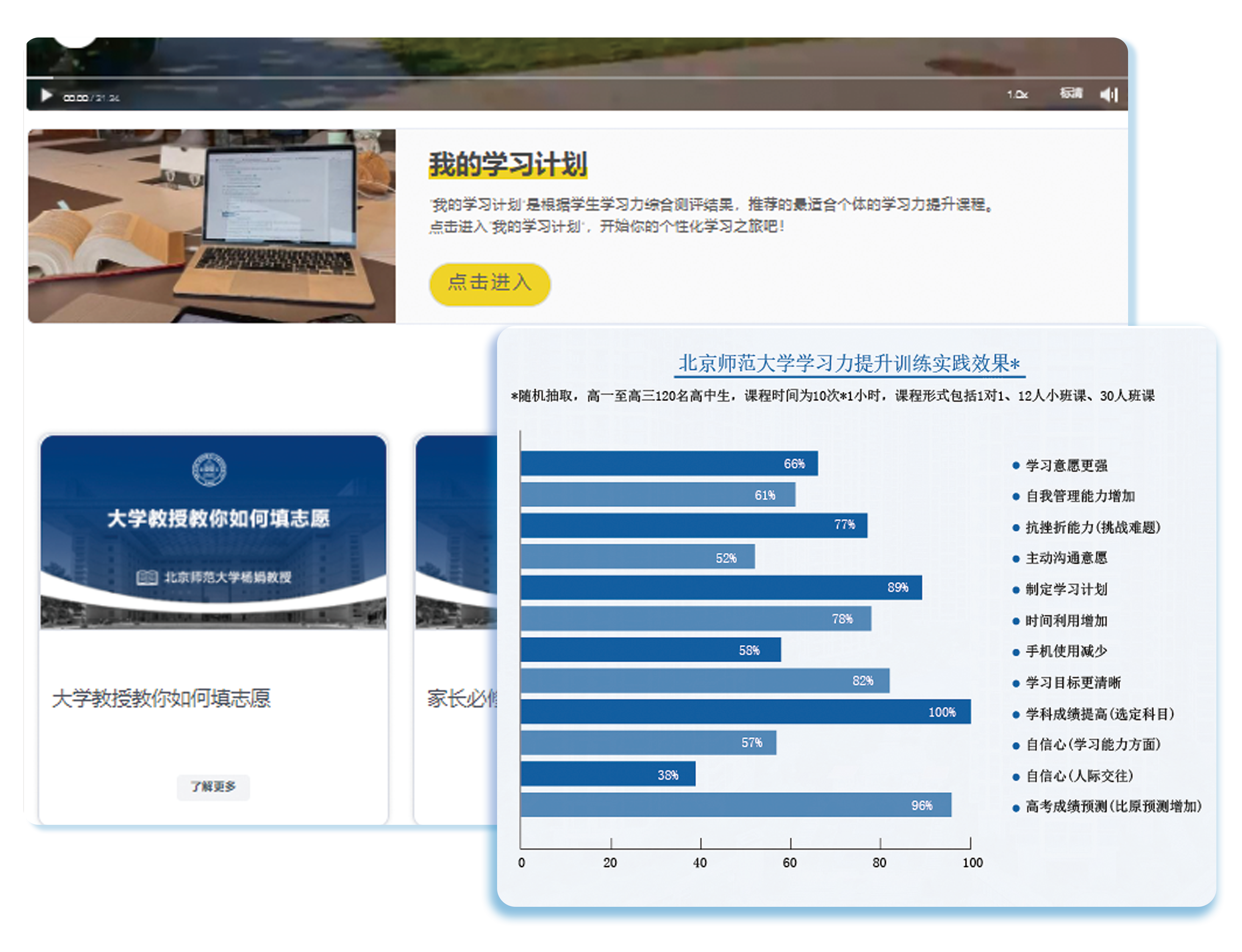Click the university emblem on the card
The image size is (1242, 952).
(x=209, y=469)
